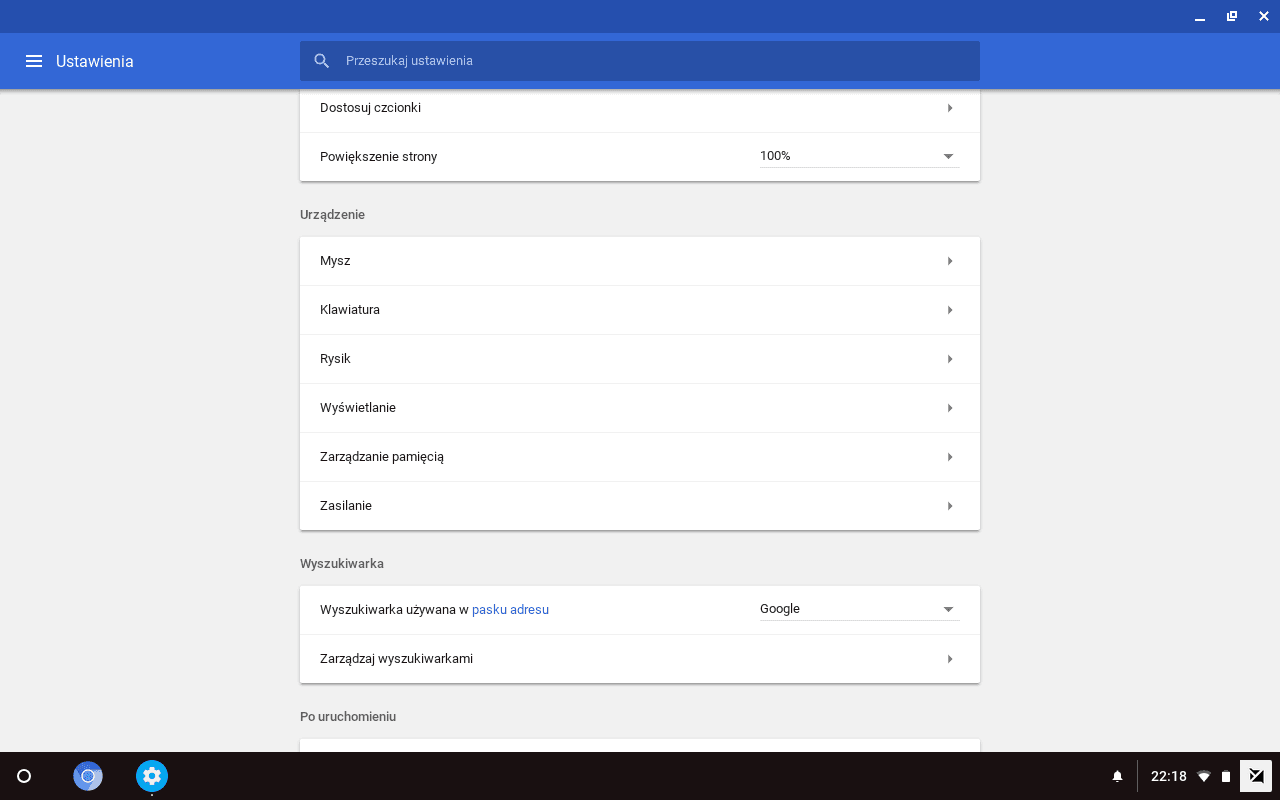The height and width of the screenshot is (800, 1280).
Task: Click the Wi-Fi status icon
Action: 1204,776
